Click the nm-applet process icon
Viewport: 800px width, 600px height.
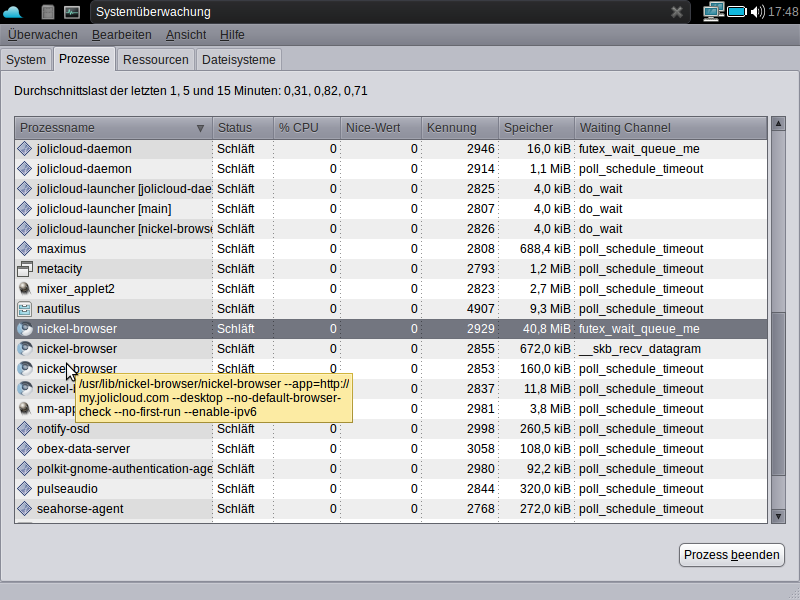(24, 409)
